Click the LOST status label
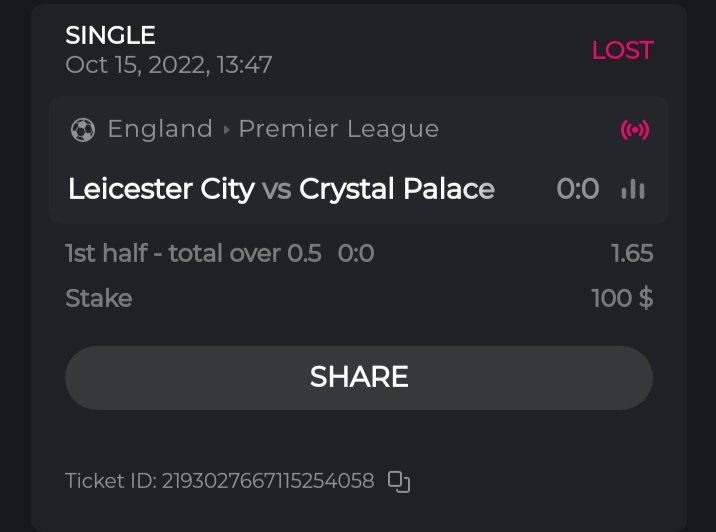Viewport: 716px width, 532px height. [622, 50]
